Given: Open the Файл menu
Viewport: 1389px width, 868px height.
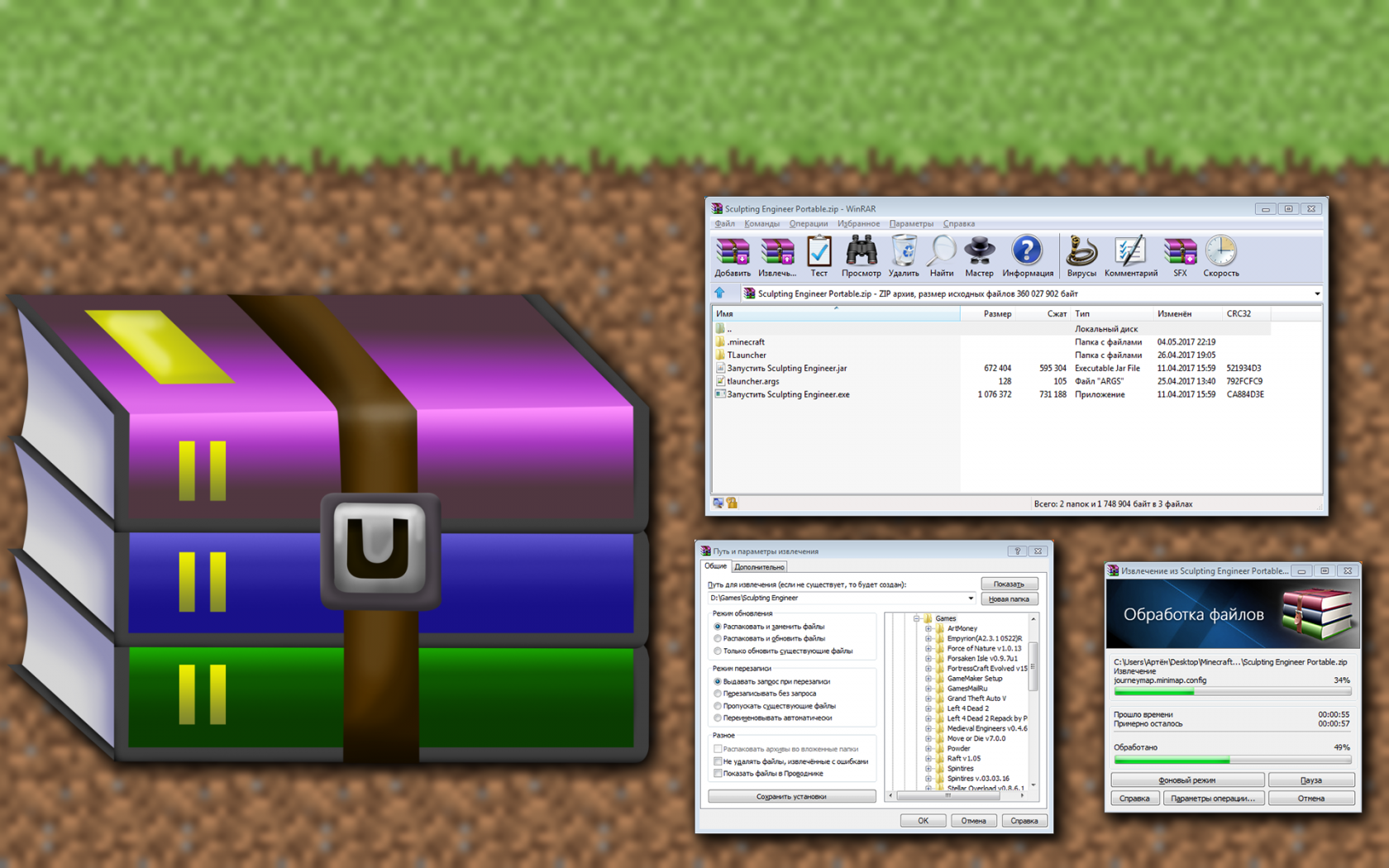Looking at the screenshot, I should 724,223.
